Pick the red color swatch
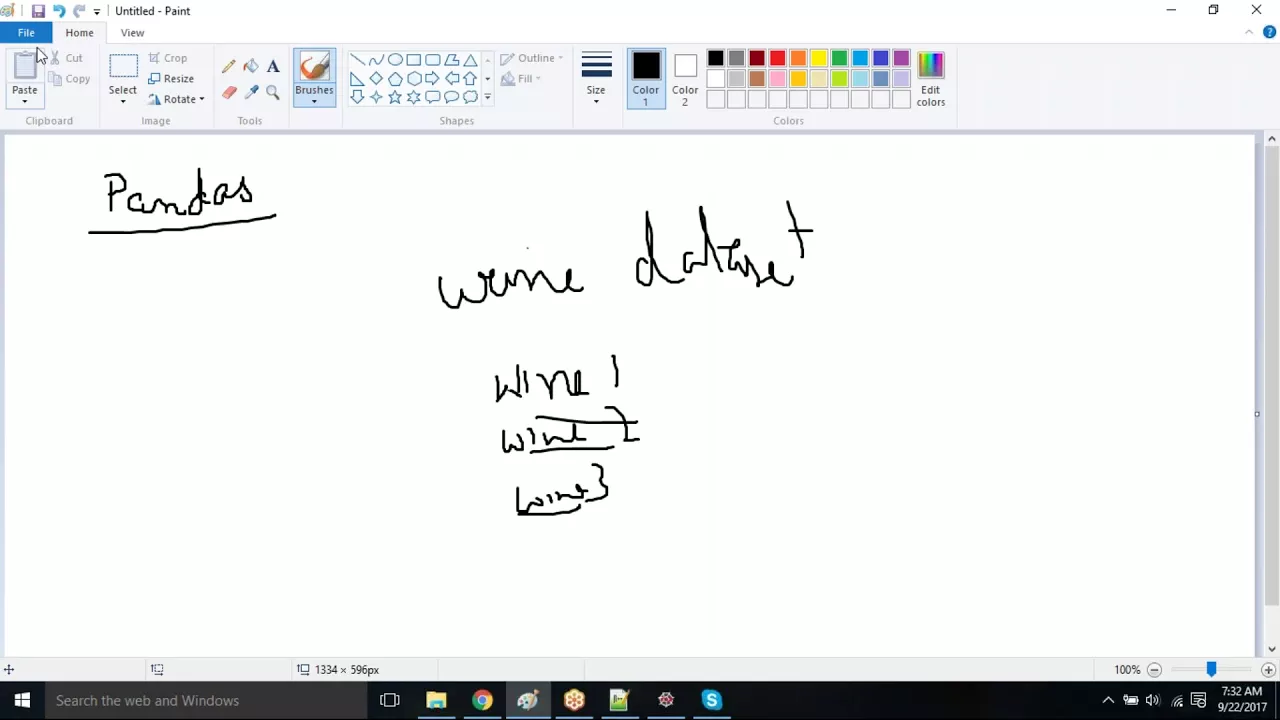Screen dimensions: 1280x720 pos(777,59)
